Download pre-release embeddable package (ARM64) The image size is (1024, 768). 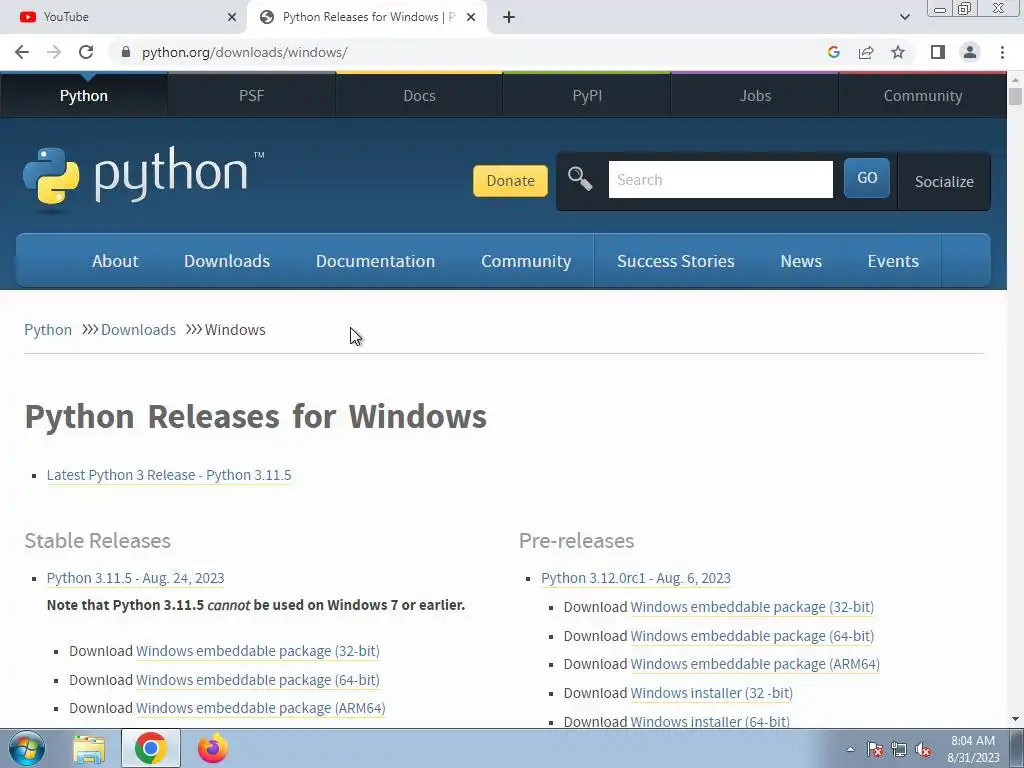(x=755, y=664)
